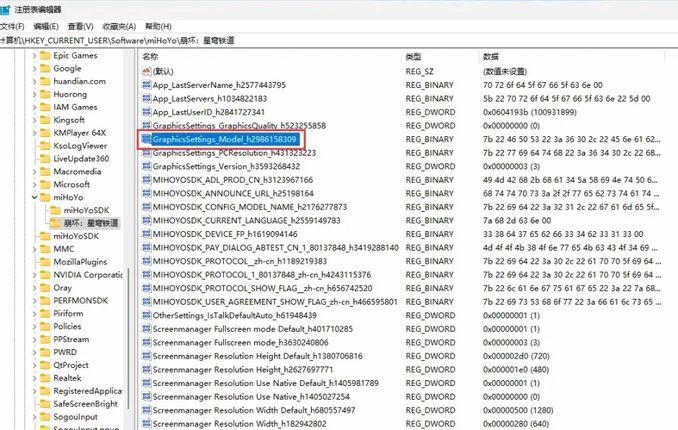Viewport: 678px width, 430px height.
Task: Expand the Google registry key
Action: pos(34,69)
